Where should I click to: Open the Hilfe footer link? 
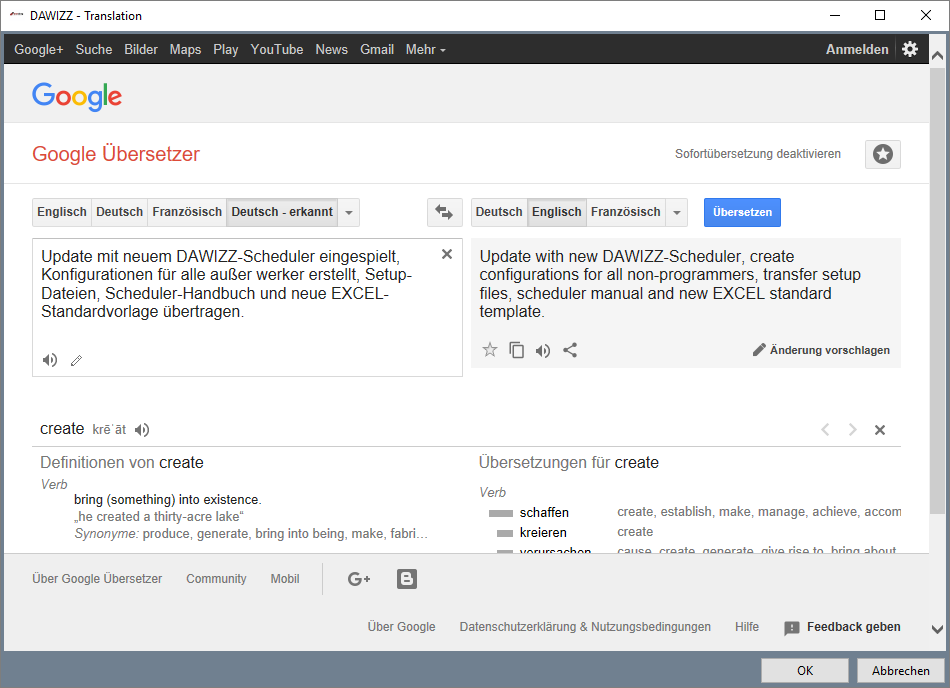(x=747, y=627)
